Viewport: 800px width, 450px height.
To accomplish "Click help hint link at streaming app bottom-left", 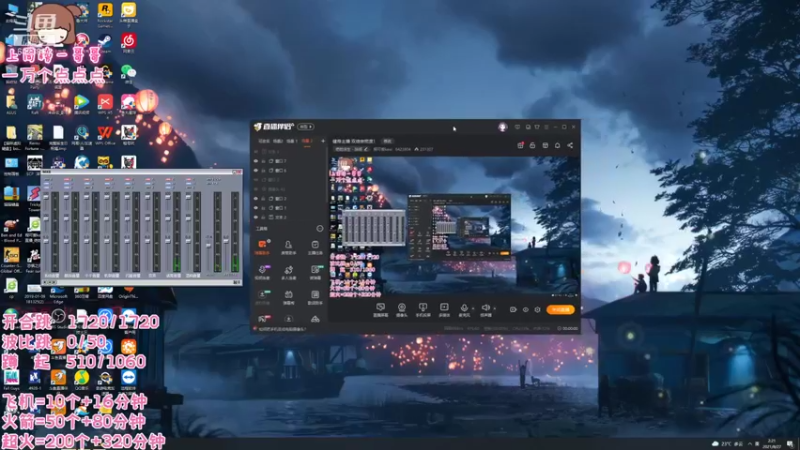I will (282, 329).
